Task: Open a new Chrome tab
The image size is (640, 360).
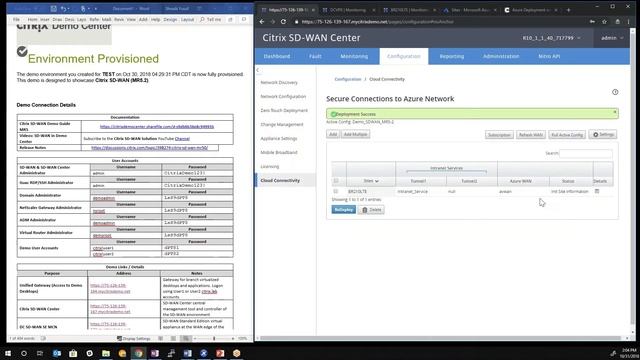Action: [x=568, y=10]
